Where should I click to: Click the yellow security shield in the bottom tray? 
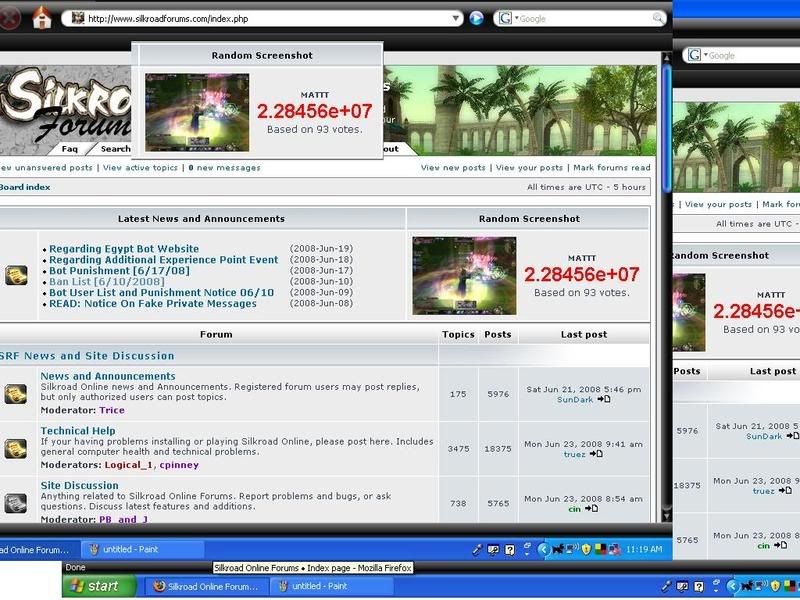click(x=776, y=586)
